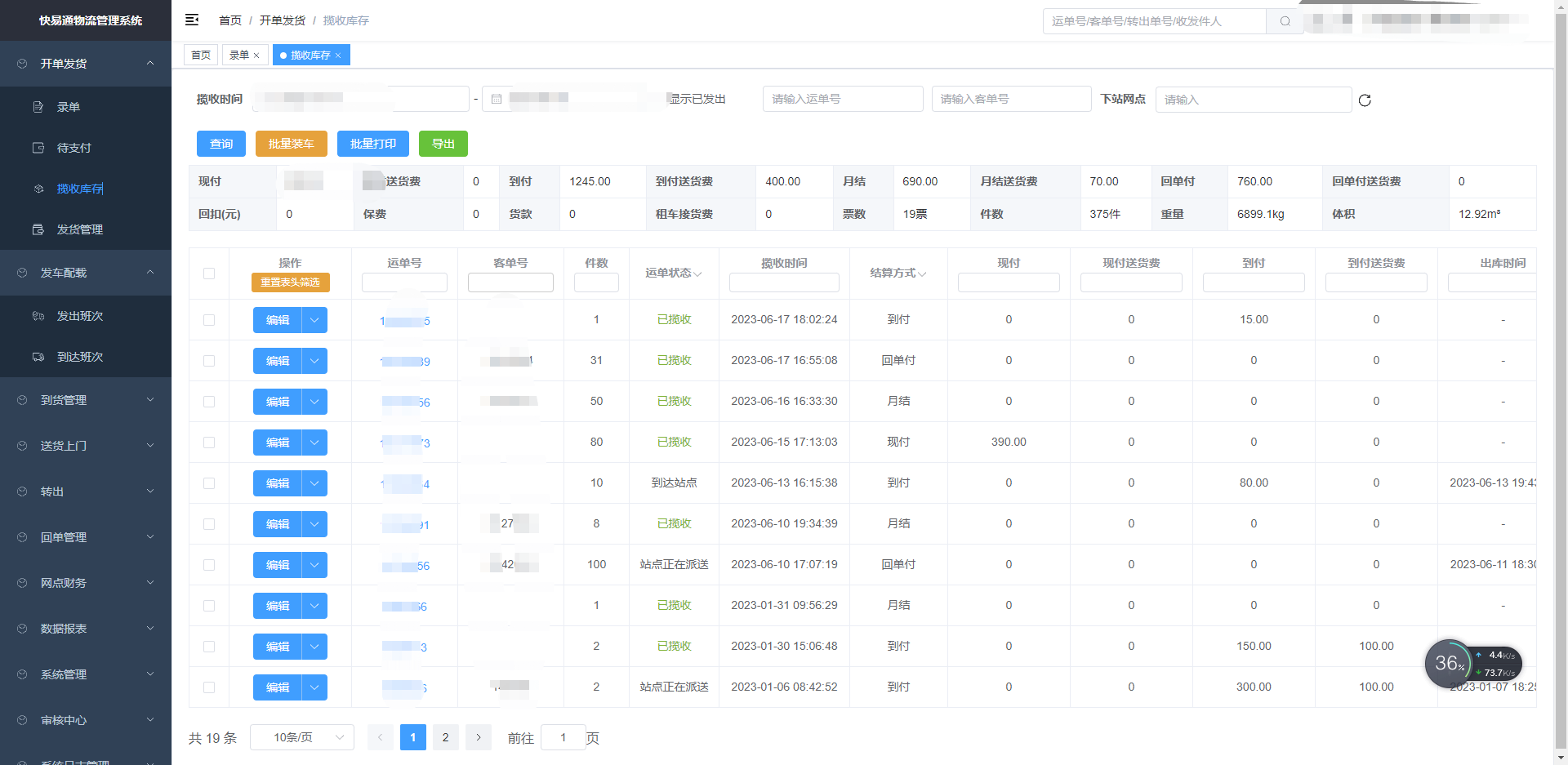The height and width of the screenshot is (765, 1568).
Task: Click the 录单 sidebar icon
Action: 38,107
